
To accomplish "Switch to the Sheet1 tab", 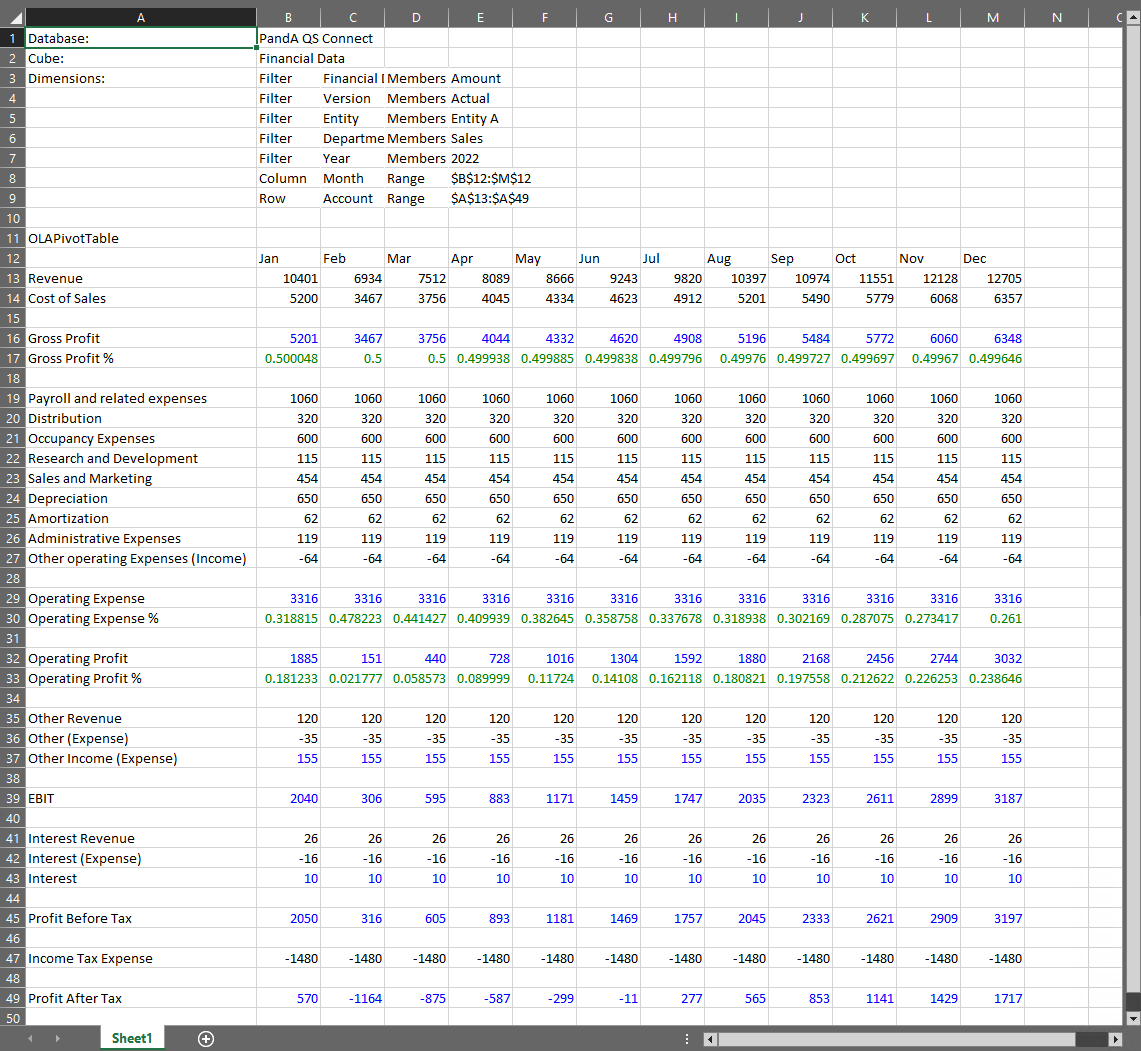I will tap(132, 1038).
